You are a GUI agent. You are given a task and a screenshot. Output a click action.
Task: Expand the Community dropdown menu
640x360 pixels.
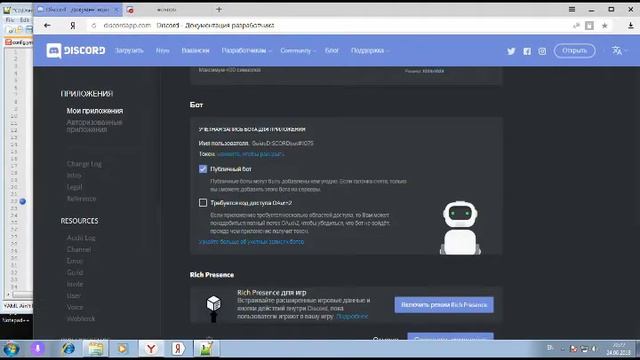(298, 51)
